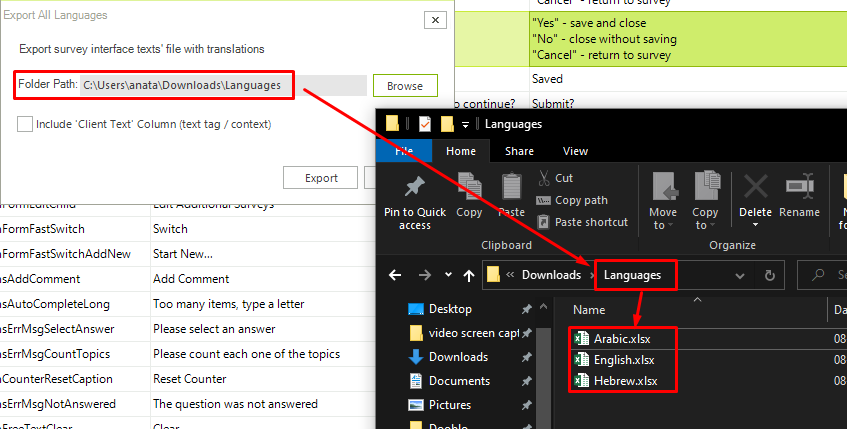Click 'The question was not answered' cell
847x429 pixels.
pos(236,404)
